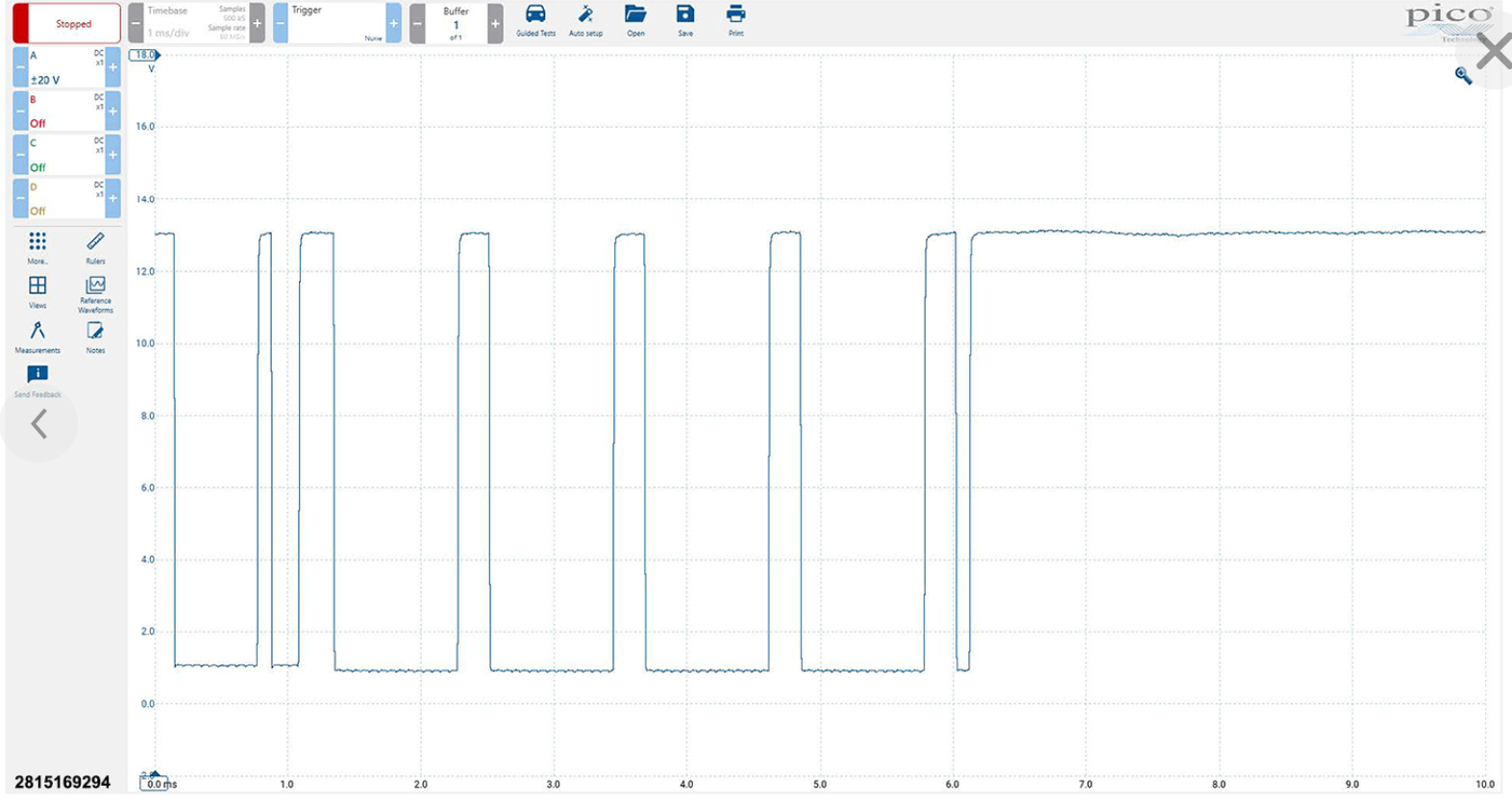This screenshot has height=803, width=1512.
Task: Open the Views layout icon
Action: tap(37, 286)
